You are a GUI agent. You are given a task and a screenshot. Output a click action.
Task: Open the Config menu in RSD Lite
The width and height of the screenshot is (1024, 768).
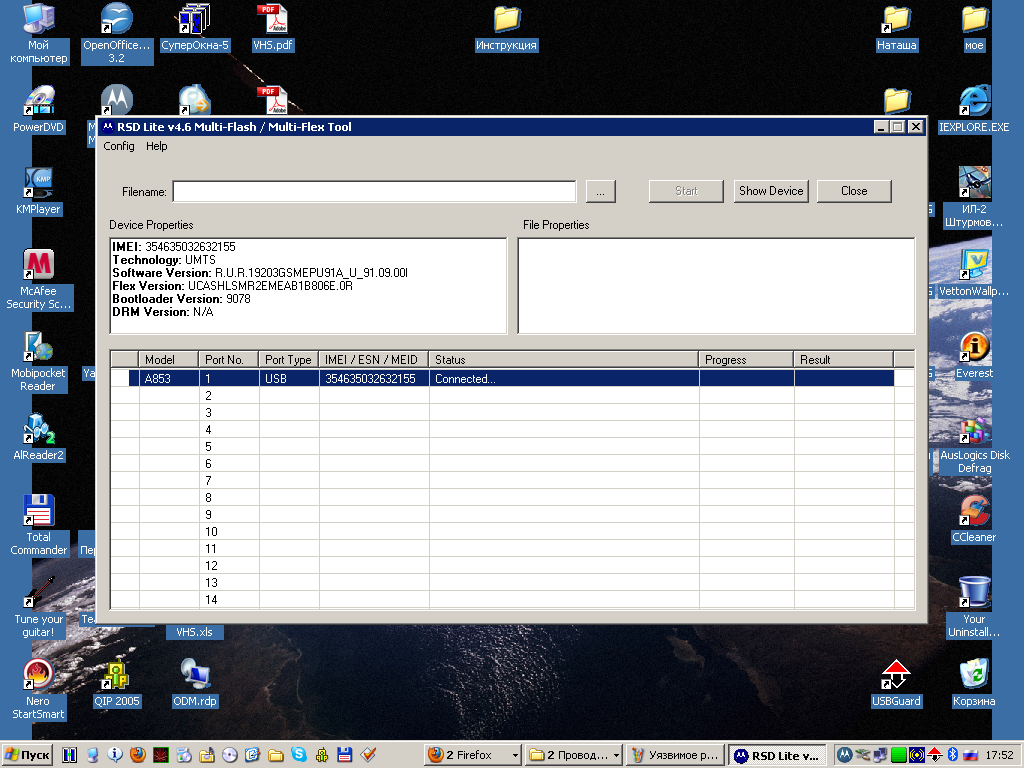pos(119,146)
